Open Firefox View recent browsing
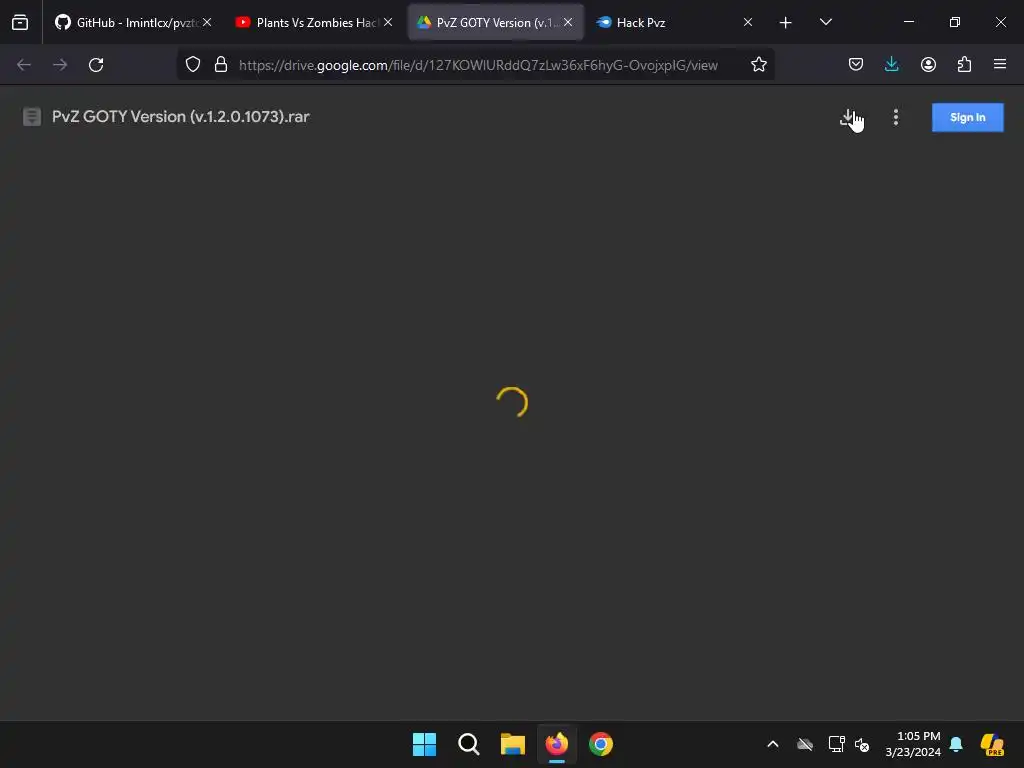The width and height of the screenshot is (1024, 768). 20,23
